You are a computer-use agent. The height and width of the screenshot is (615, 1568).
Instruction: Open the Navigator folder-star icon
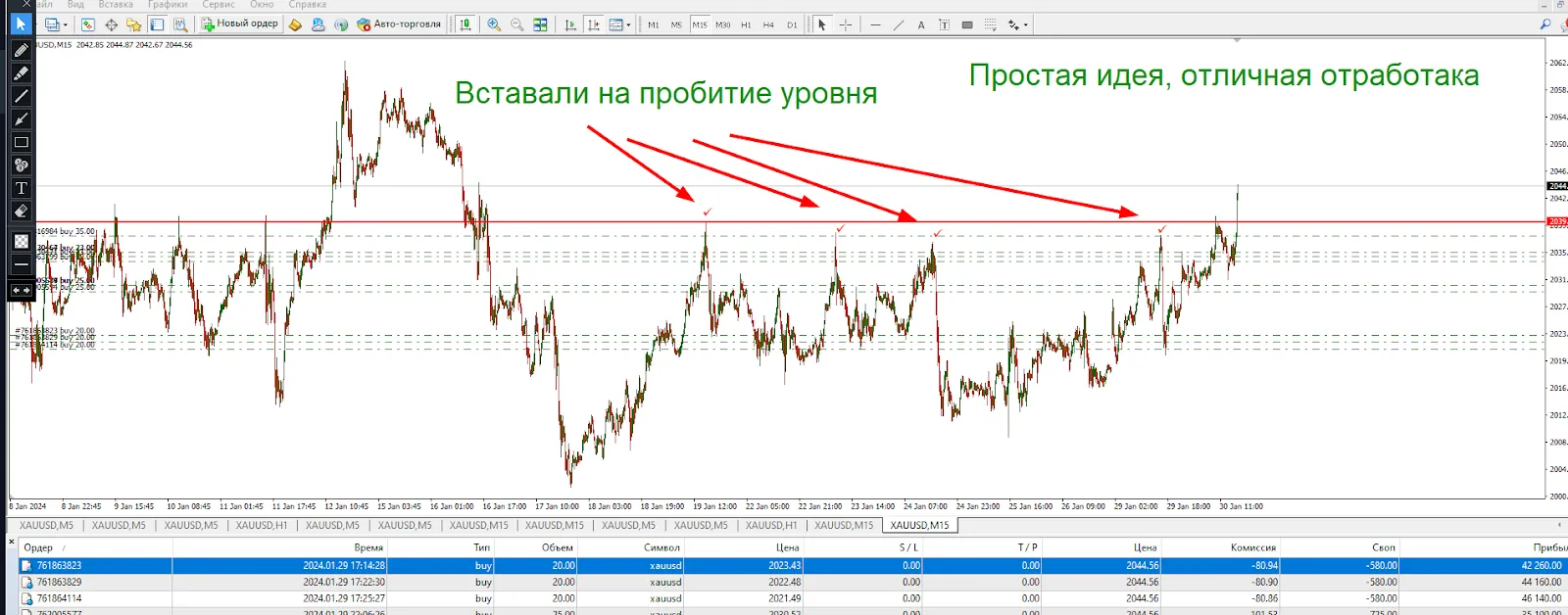pos(133,24)
